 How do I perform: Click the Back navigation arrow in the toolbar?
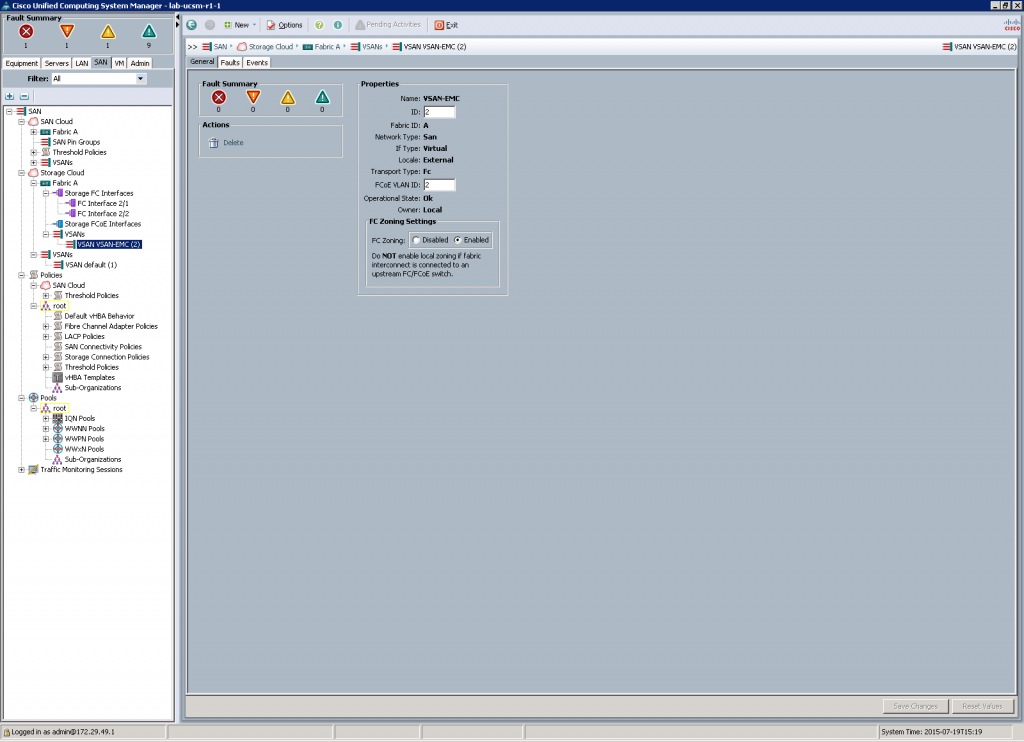pos(191,25)
